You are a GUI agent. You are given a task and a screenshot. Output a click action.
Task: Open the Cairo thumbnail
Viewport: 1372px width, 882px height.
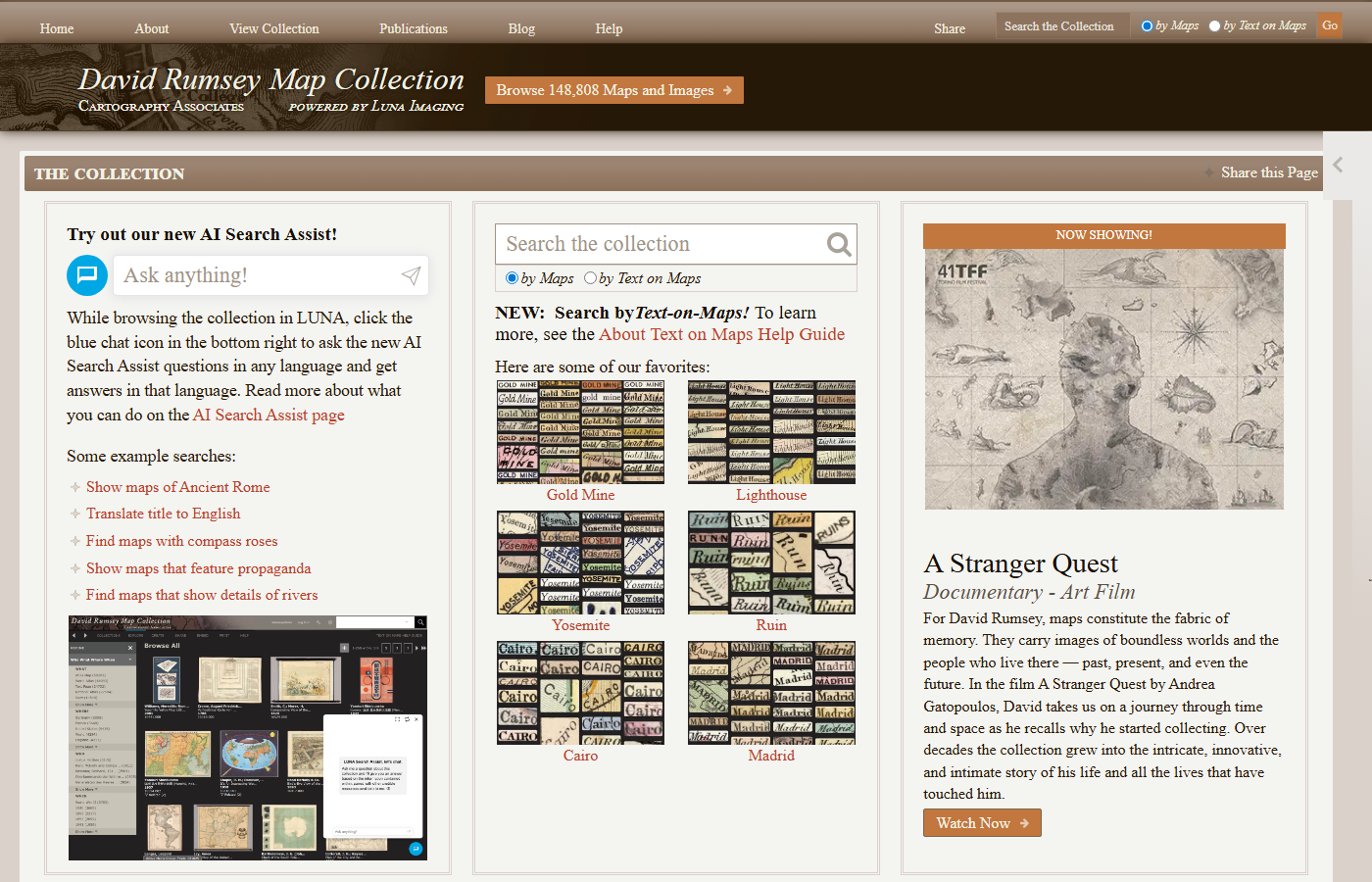[580, 693]
